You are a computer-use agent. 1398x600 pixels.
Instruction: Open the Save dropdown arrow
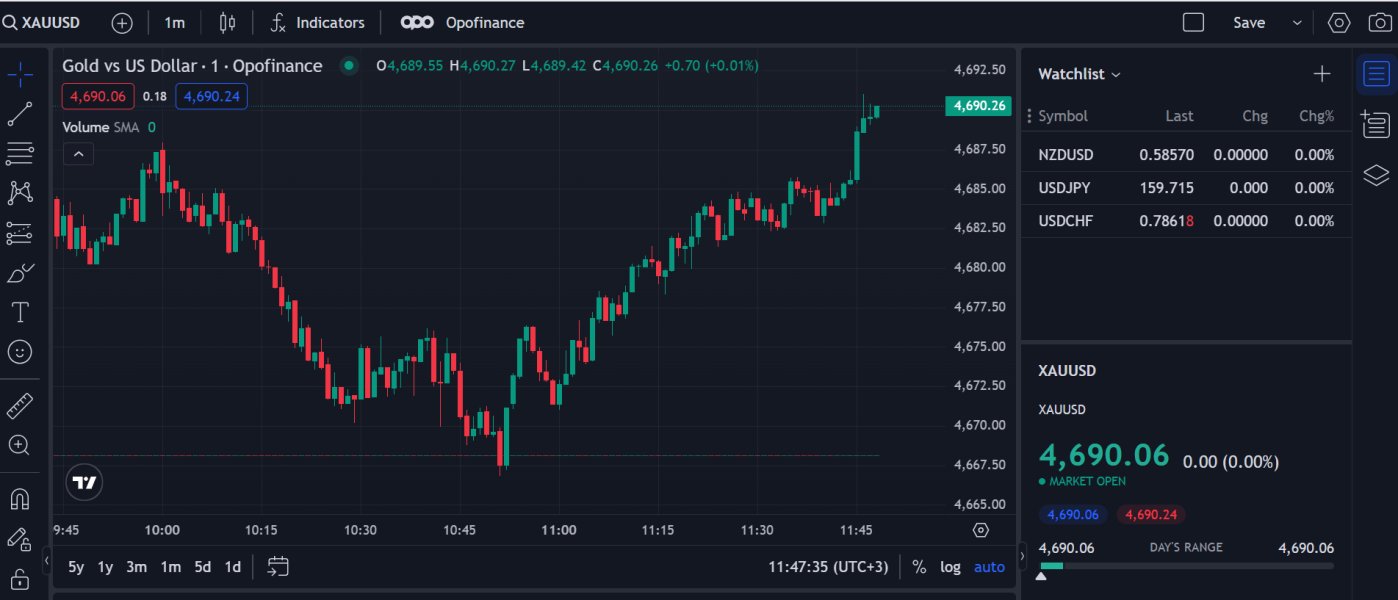(1298, 22)
